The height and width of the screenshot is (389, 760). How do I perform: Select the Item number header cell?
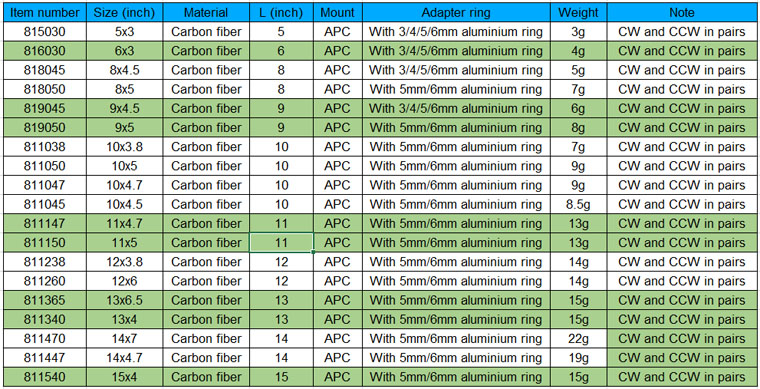point(45,13)
